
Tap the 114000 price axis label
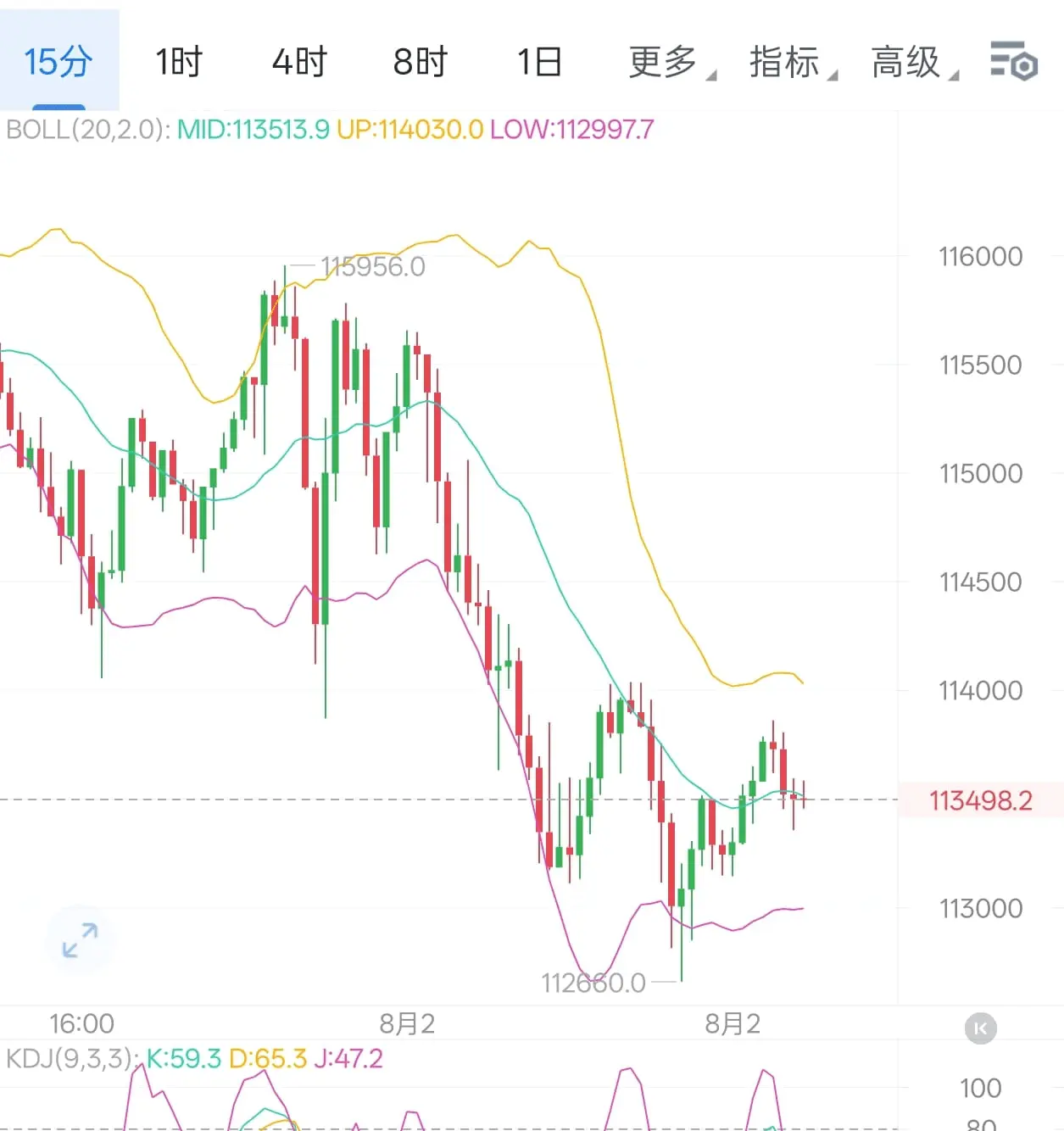(980, 691)
